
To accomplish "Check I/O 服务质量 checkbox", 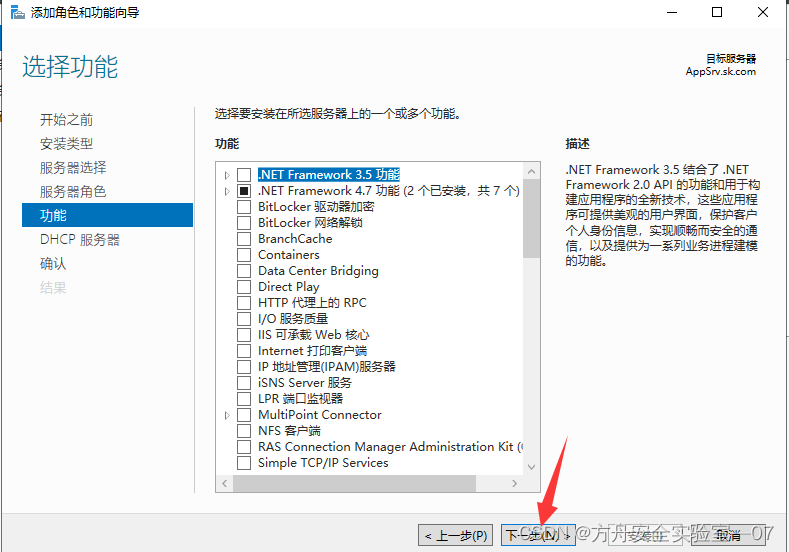I will point(244,319).
